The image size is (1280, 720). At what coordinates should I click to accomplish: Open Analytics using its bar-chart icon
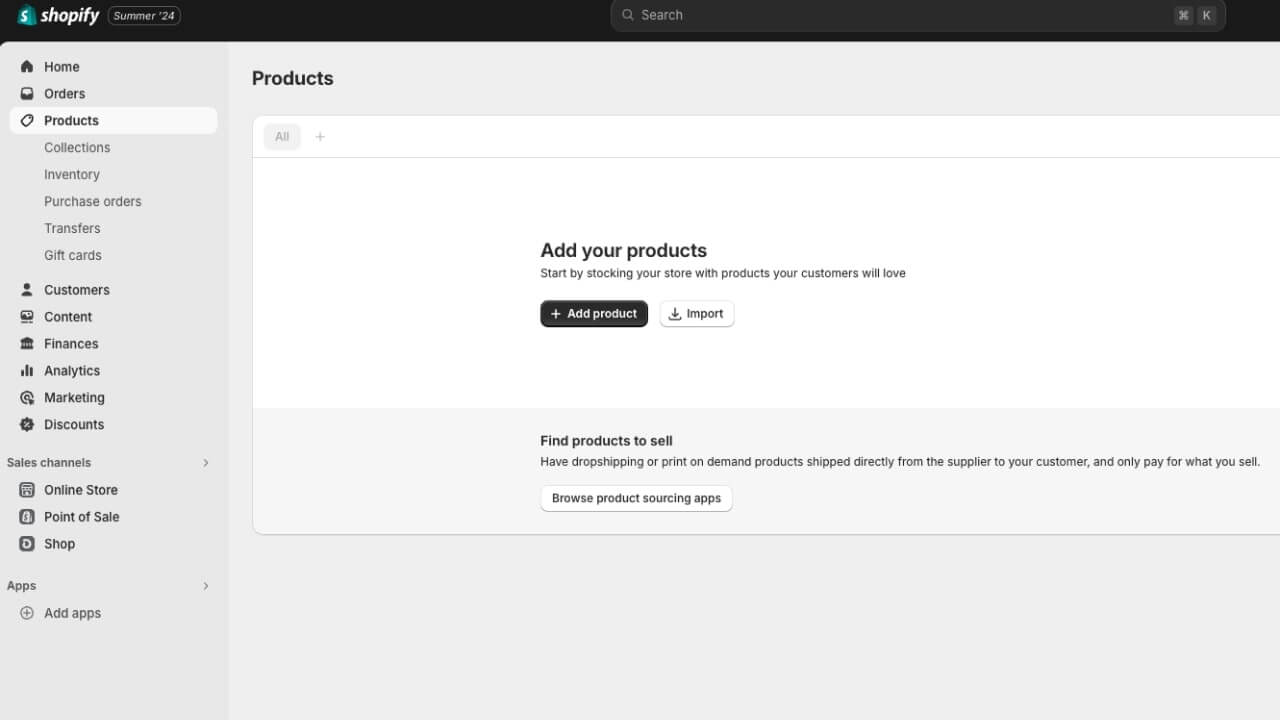[26, 370]
